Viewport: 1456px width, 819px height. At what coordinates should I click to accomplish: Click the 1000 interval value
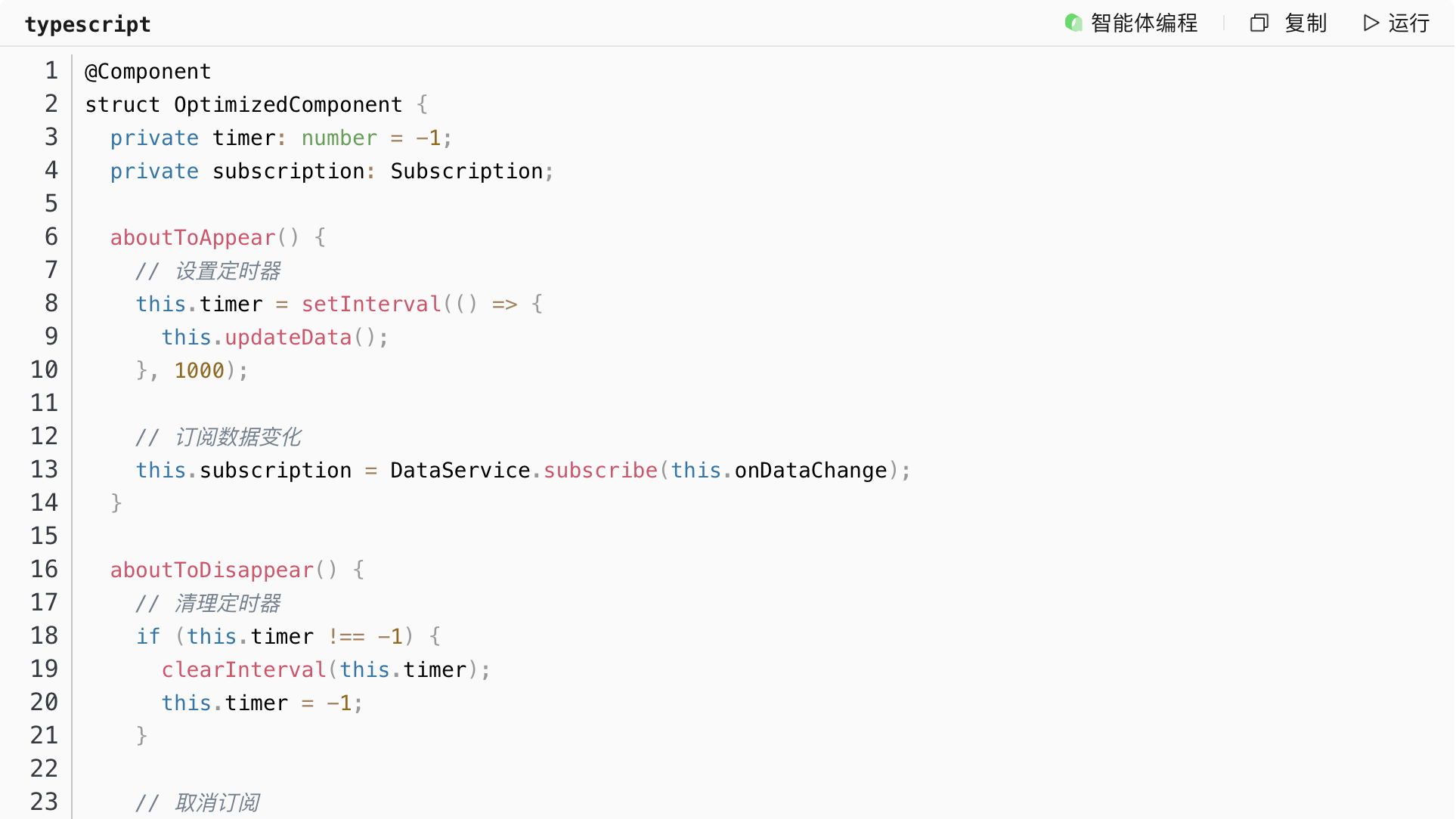(x=199, y=370)
